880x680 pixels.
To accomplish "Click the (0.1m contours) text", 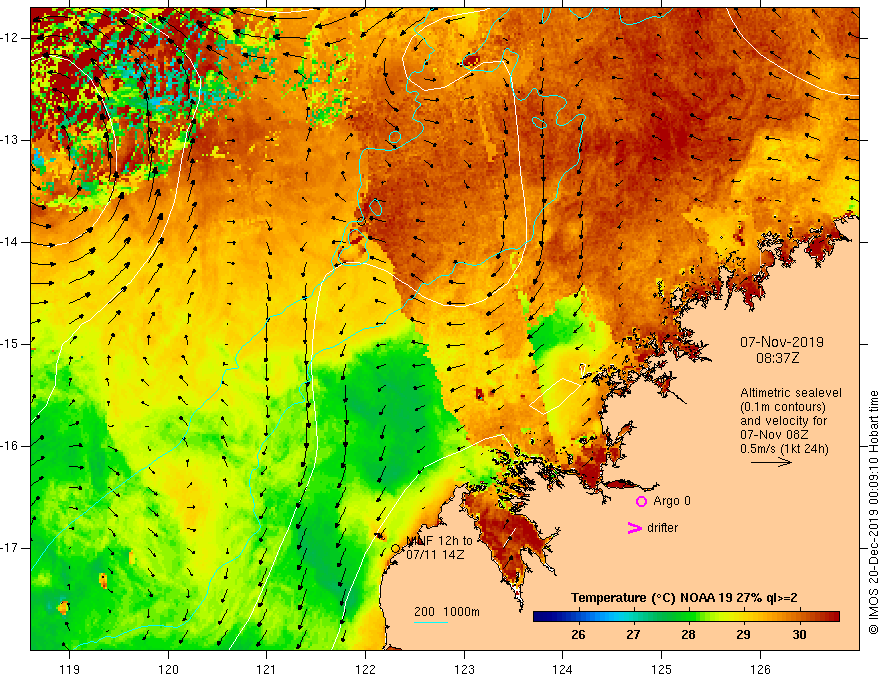I will pyautogui.click(x=783, y=407).
